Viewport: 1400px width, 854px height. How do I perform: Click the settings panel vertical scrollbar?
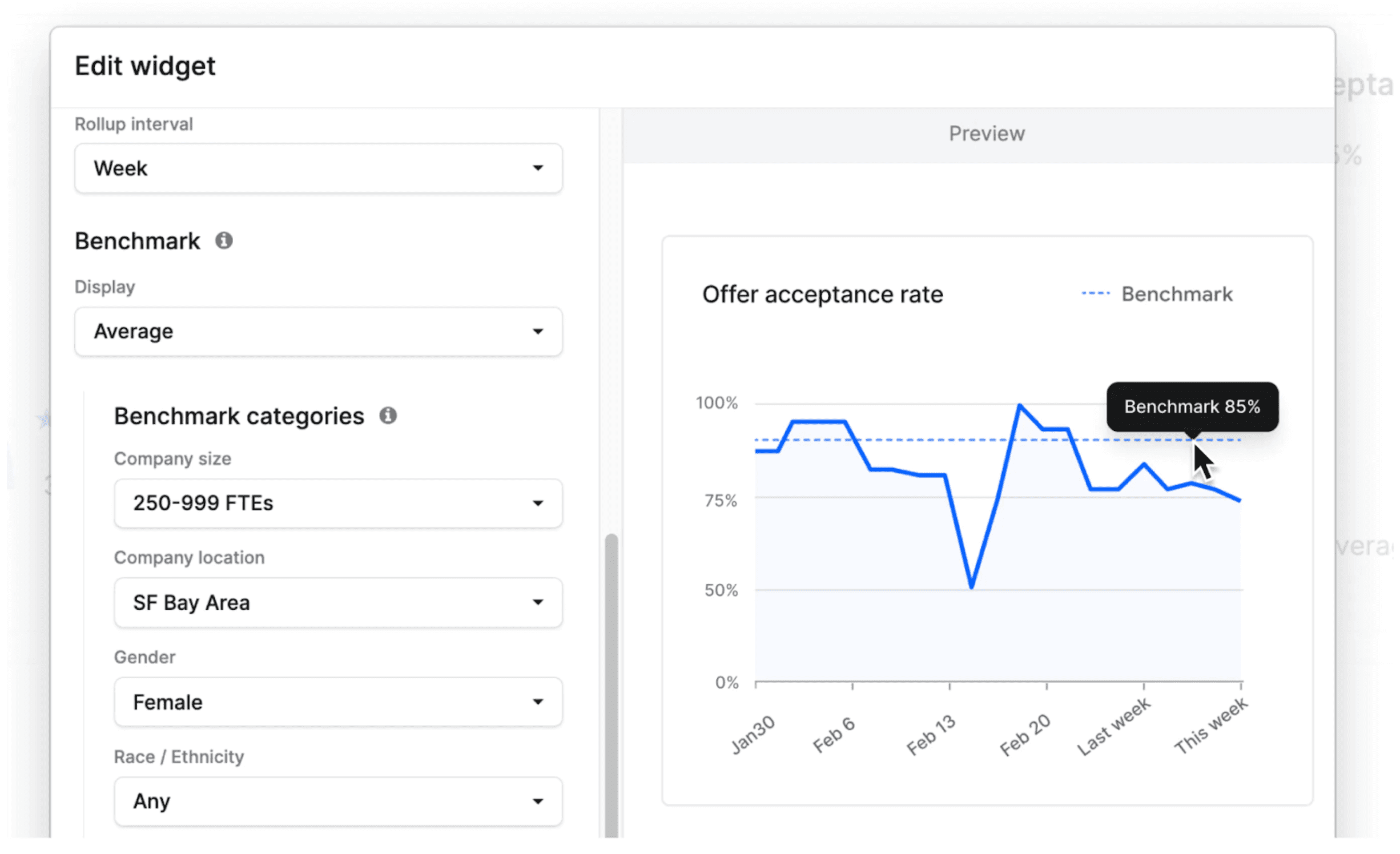612,685
